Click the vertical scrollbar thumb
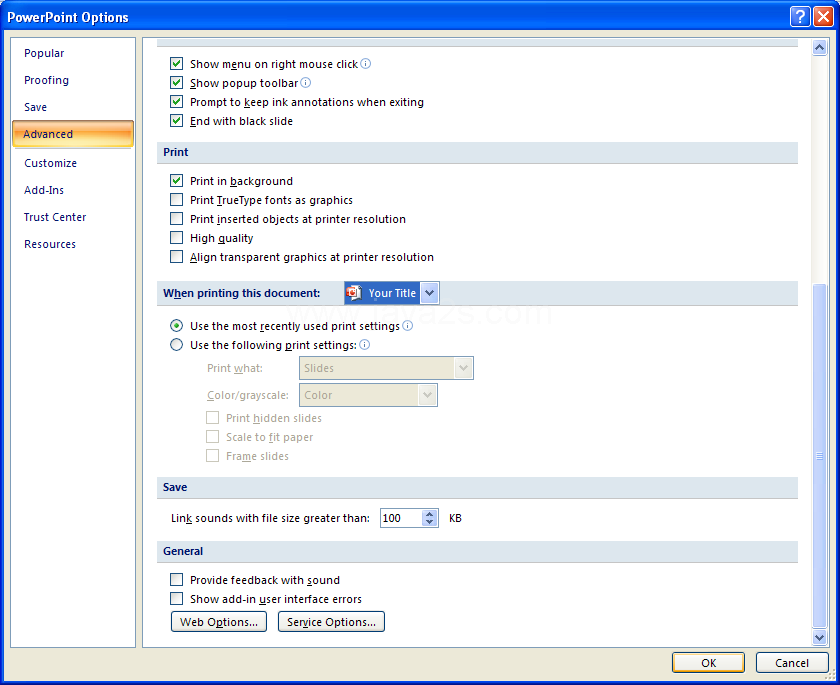The image size is (840, 685). (819, 455)
